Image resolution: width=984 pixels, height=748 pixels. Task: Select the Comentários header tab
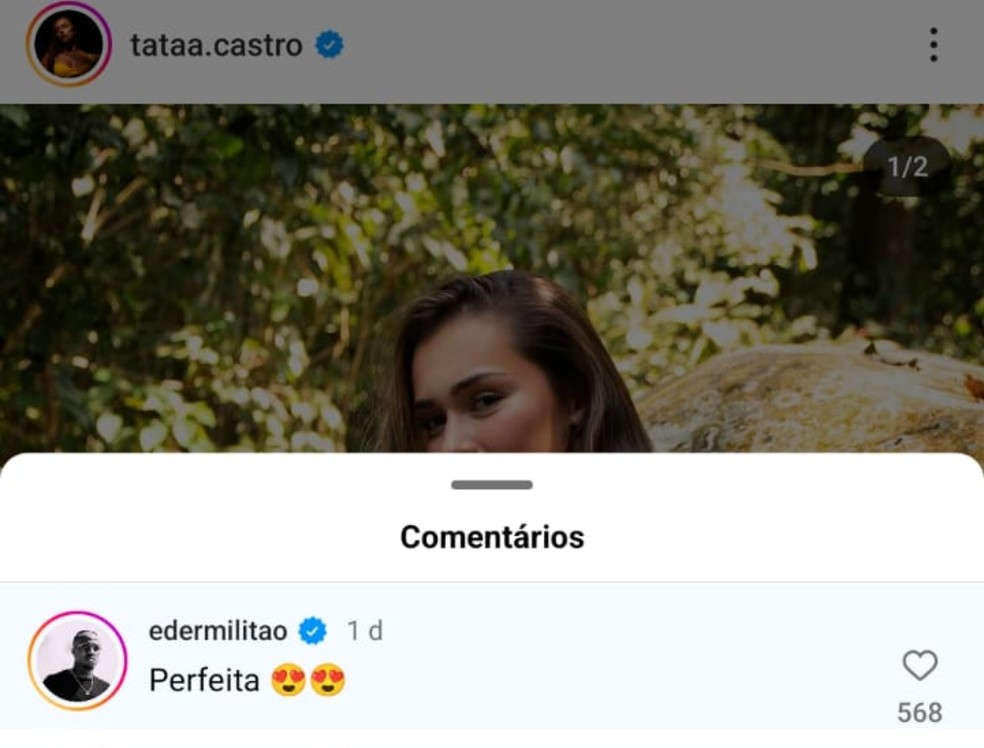491,537
